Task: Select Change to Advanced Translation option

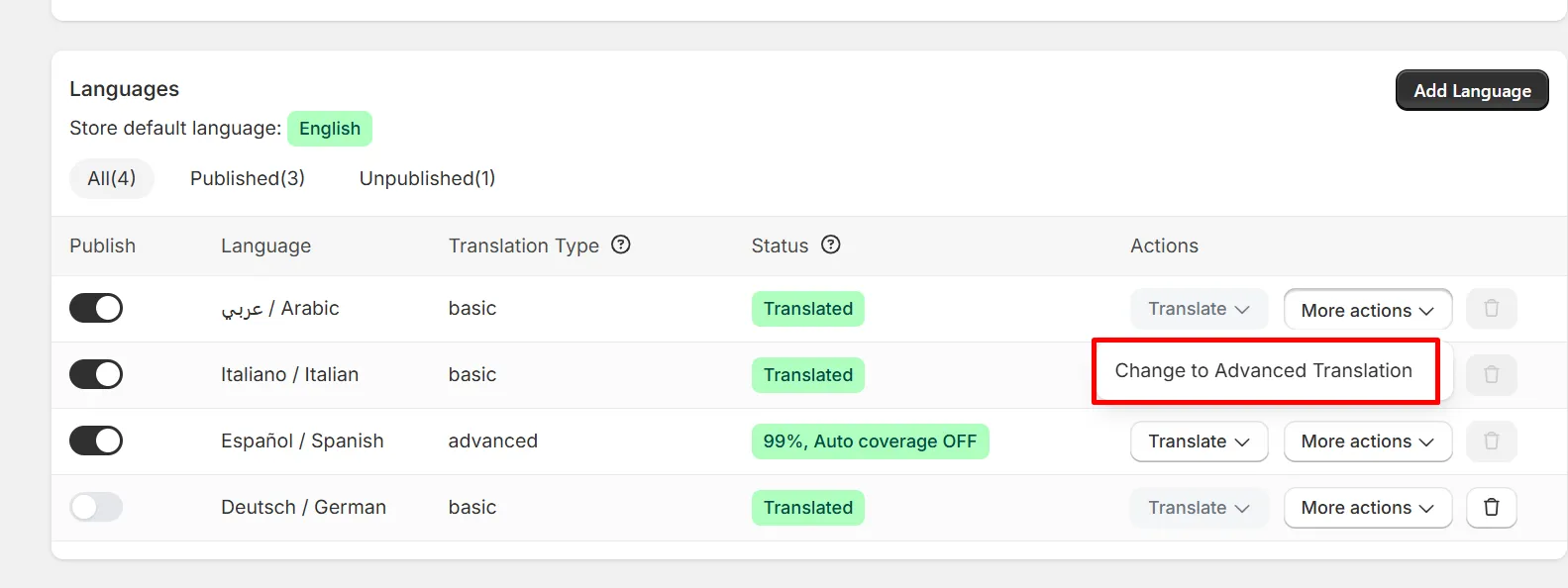Action: click(x=1264, y=370)
